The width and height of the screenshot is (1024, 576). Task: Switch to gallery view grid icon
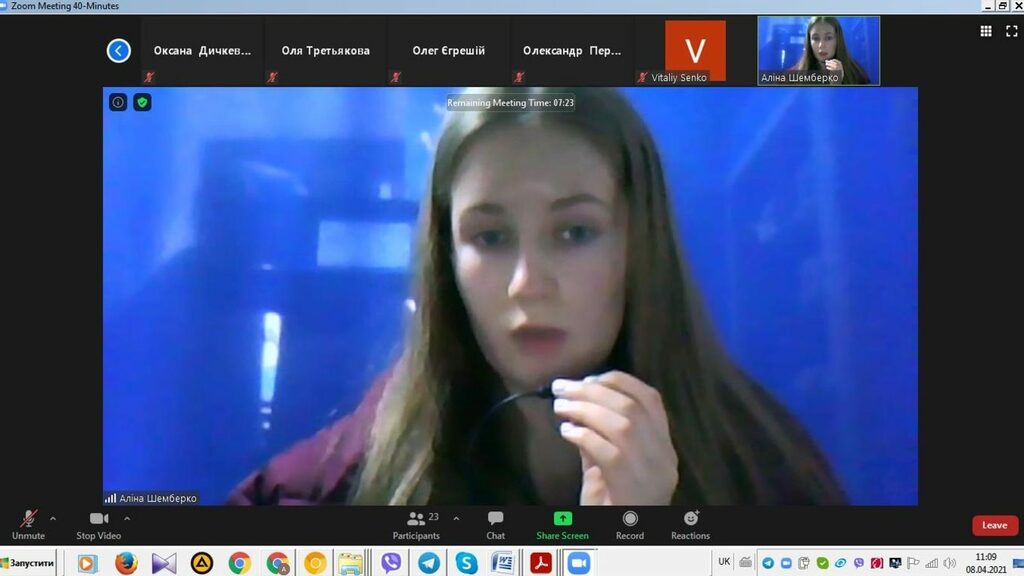pyautogui.click(x=986, y=31)
